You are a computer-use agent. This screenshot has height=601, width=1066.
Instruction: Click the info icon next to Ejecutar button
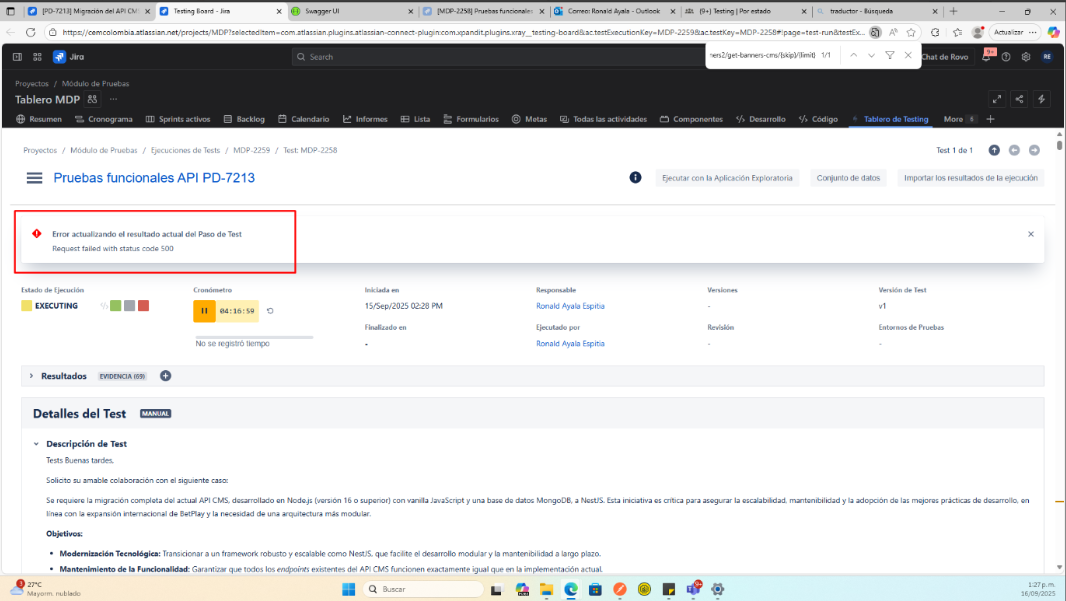(x=635, y=178)
